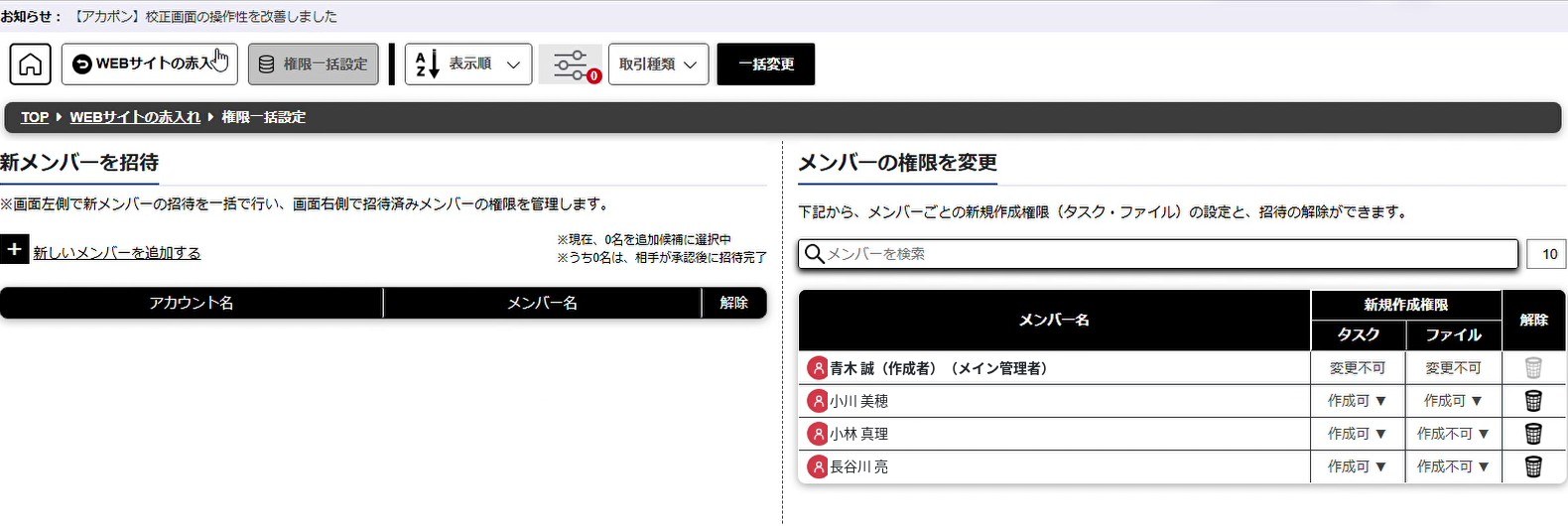Click the page size field showing 10
The height and width of the screenshot is (526, 1568).
point(1547,254)
